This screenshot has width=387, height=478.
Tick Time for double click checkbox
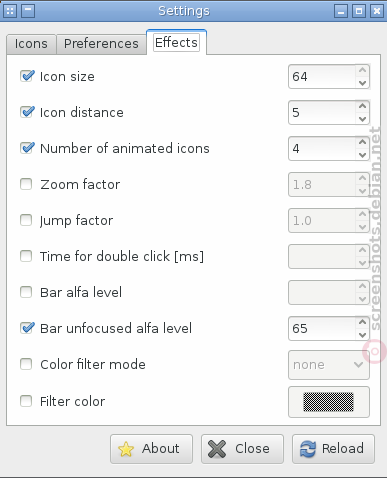point(26,256)
